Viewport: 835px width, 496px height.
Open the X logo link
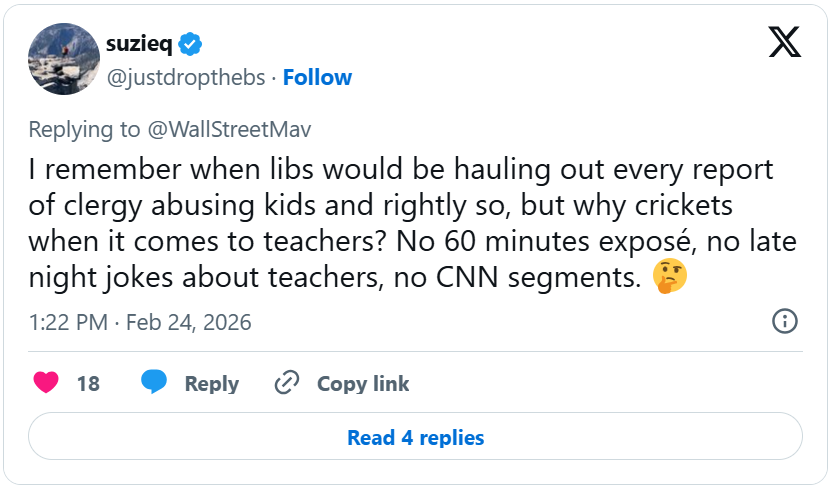coord(783,42)
